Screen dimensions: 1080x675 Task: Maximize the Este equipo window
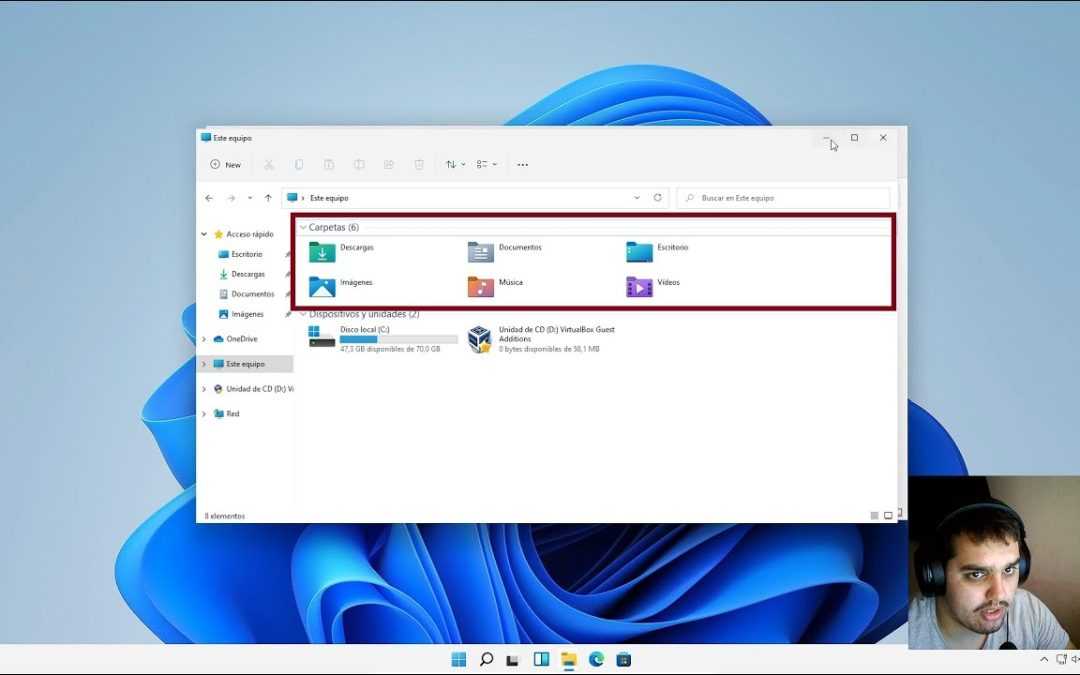(x=854, y=138)
